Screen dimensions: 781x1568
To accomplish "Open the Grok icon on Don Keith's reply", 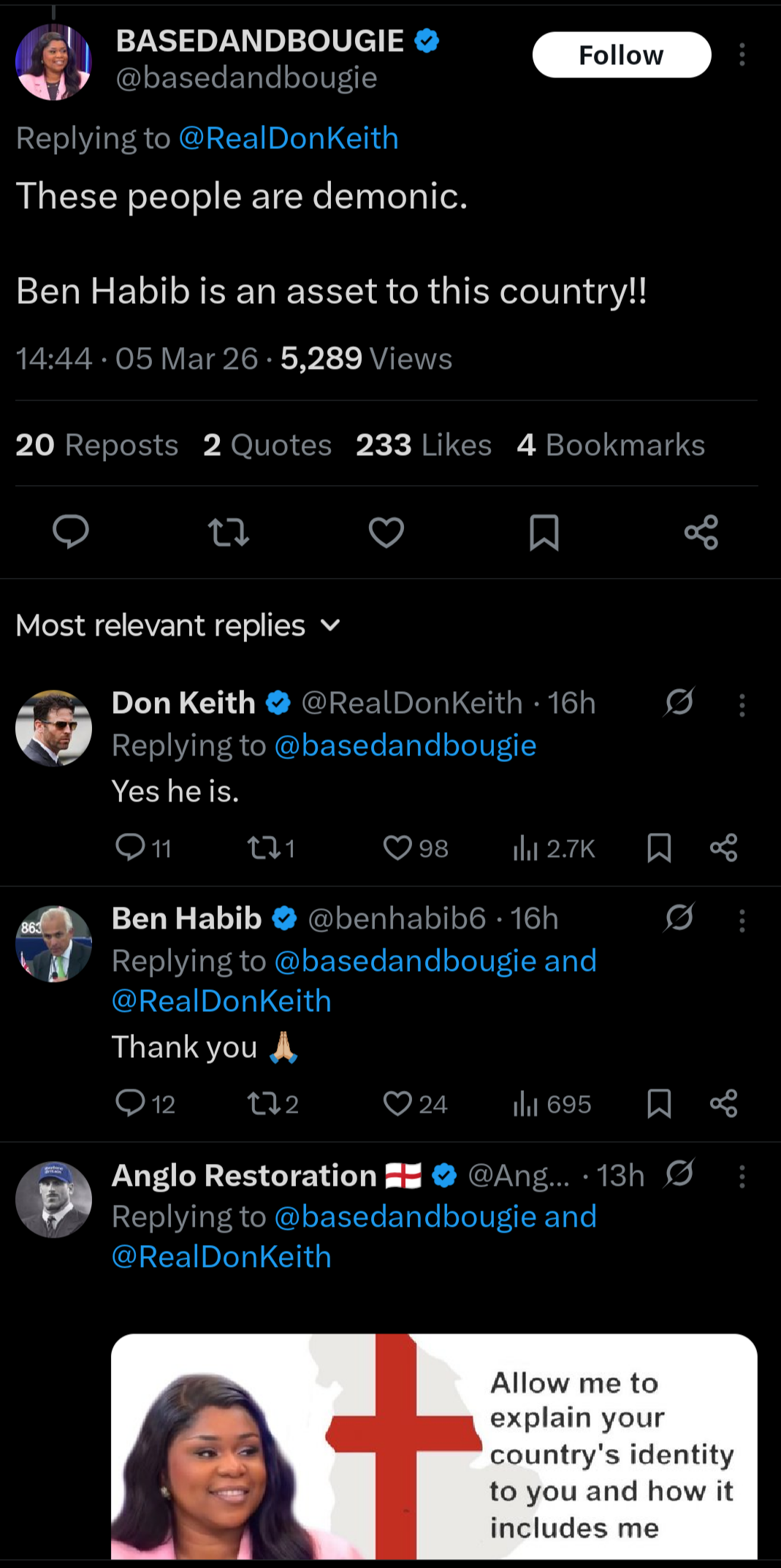I will pyautogui.click(x=679, y=703).
